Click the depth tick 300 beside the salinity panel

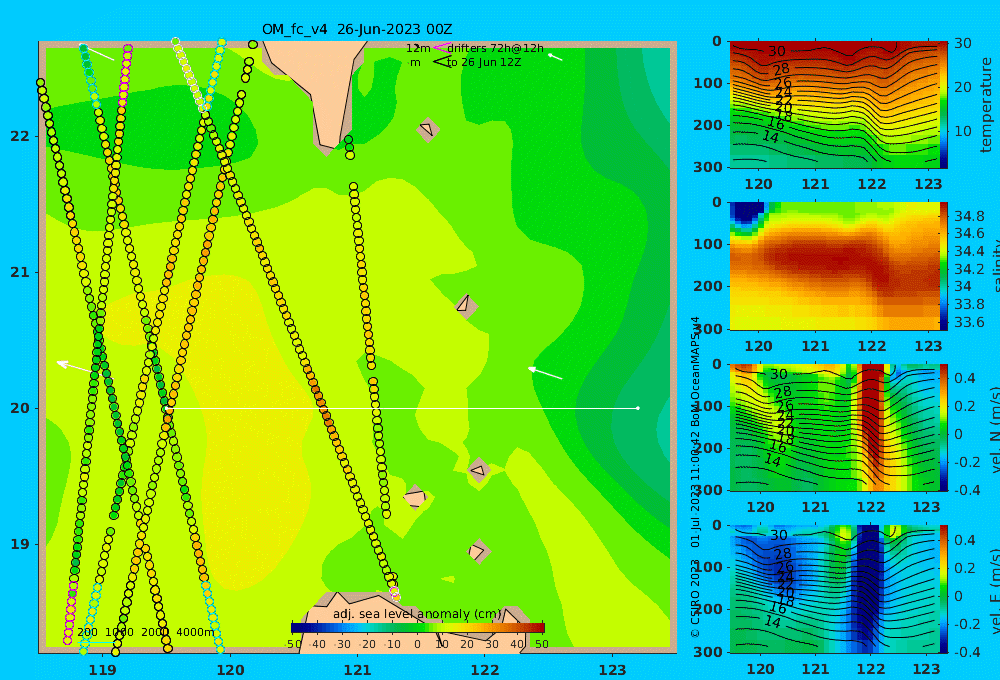pyautogui.click(x=707, y=329)
